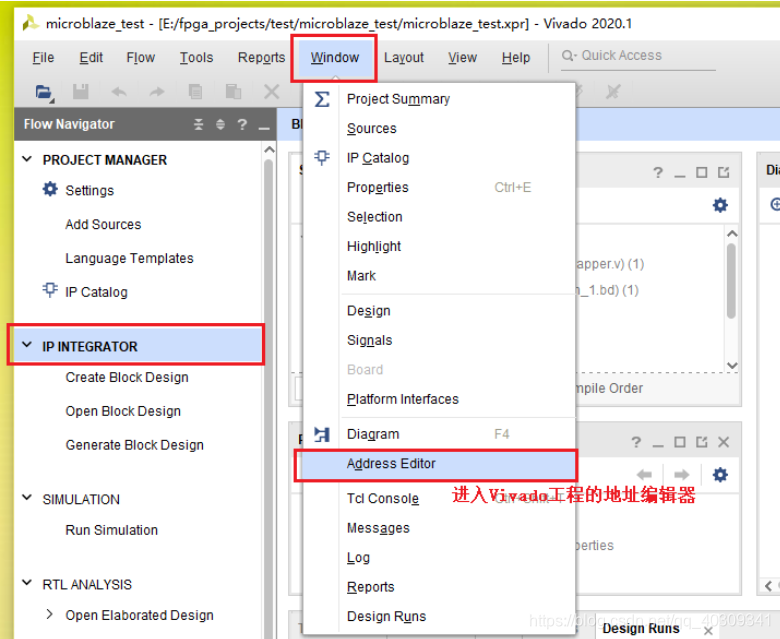The image size is (780, 639).
Task: Choose Project Summary menu entry
Action: (x=439, y=99)
